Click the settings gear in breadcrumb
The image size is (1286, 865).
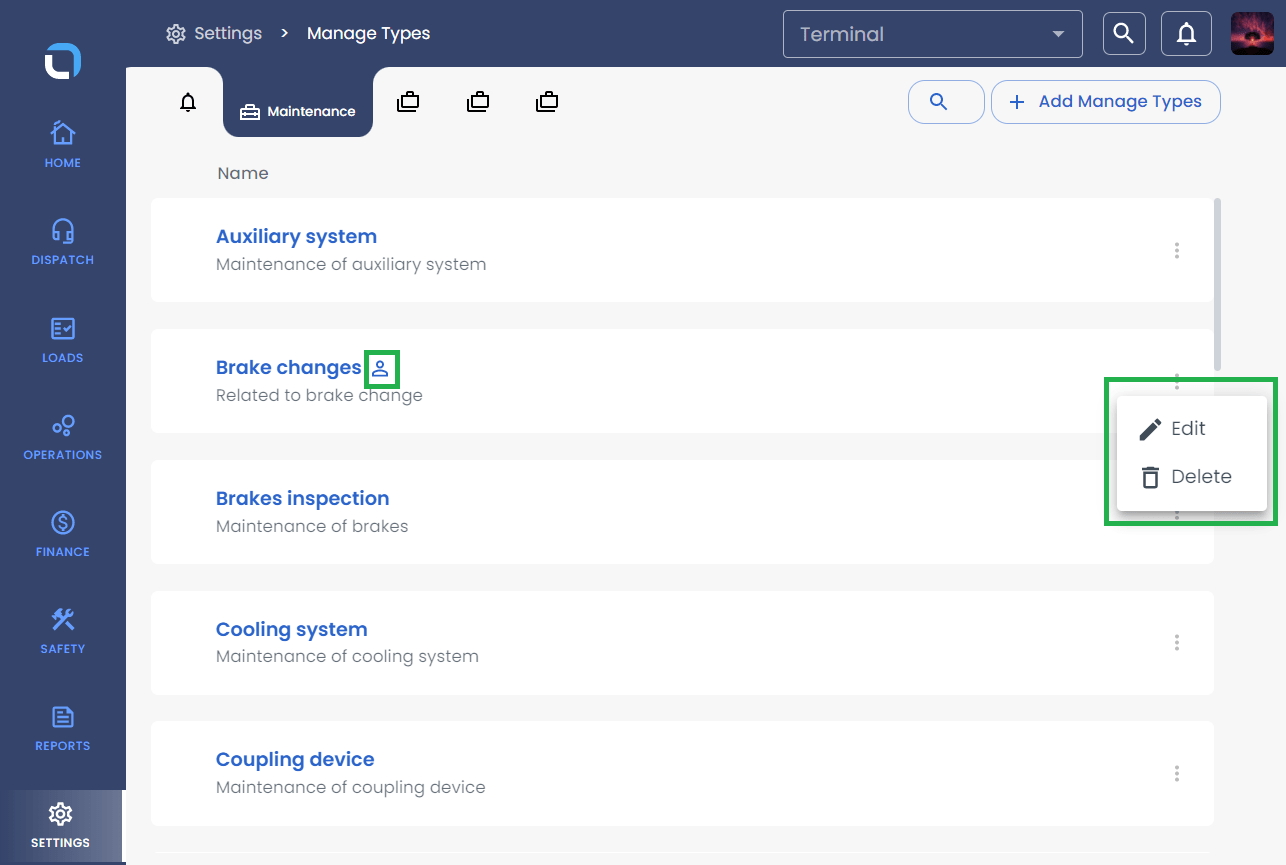pos(176,34)
